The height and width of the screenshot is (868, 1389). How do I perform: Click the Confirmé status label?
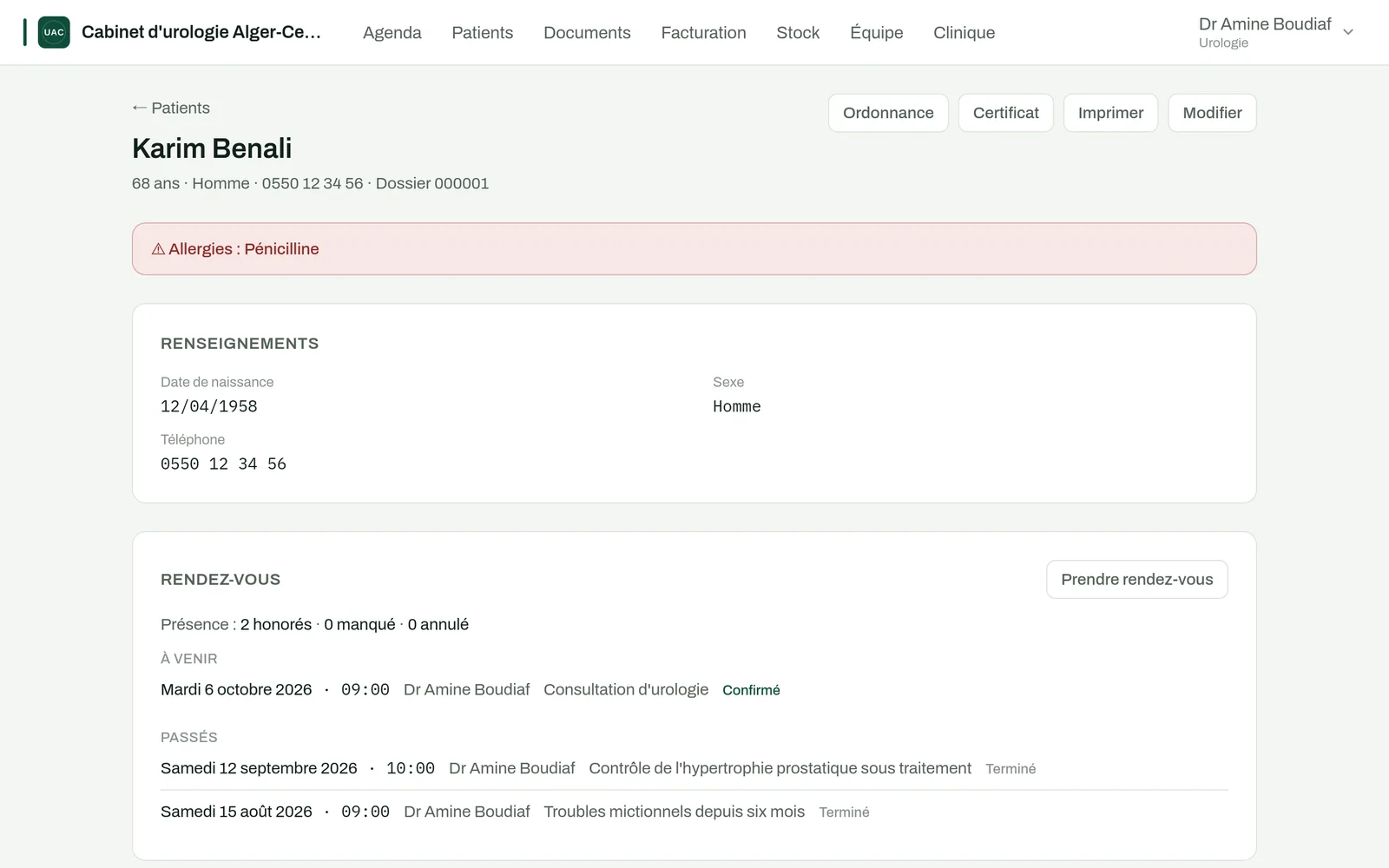(751, 690)
